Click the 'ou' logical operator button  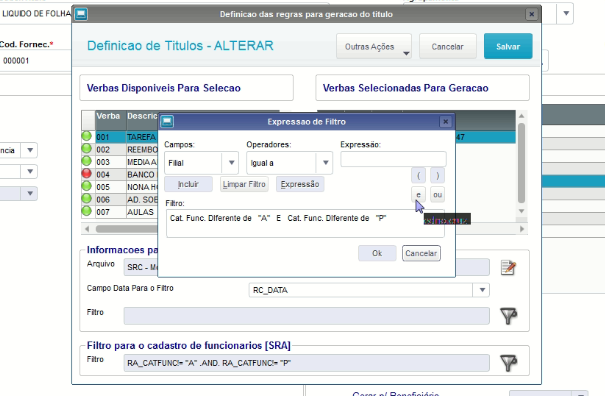pos(438,195)
